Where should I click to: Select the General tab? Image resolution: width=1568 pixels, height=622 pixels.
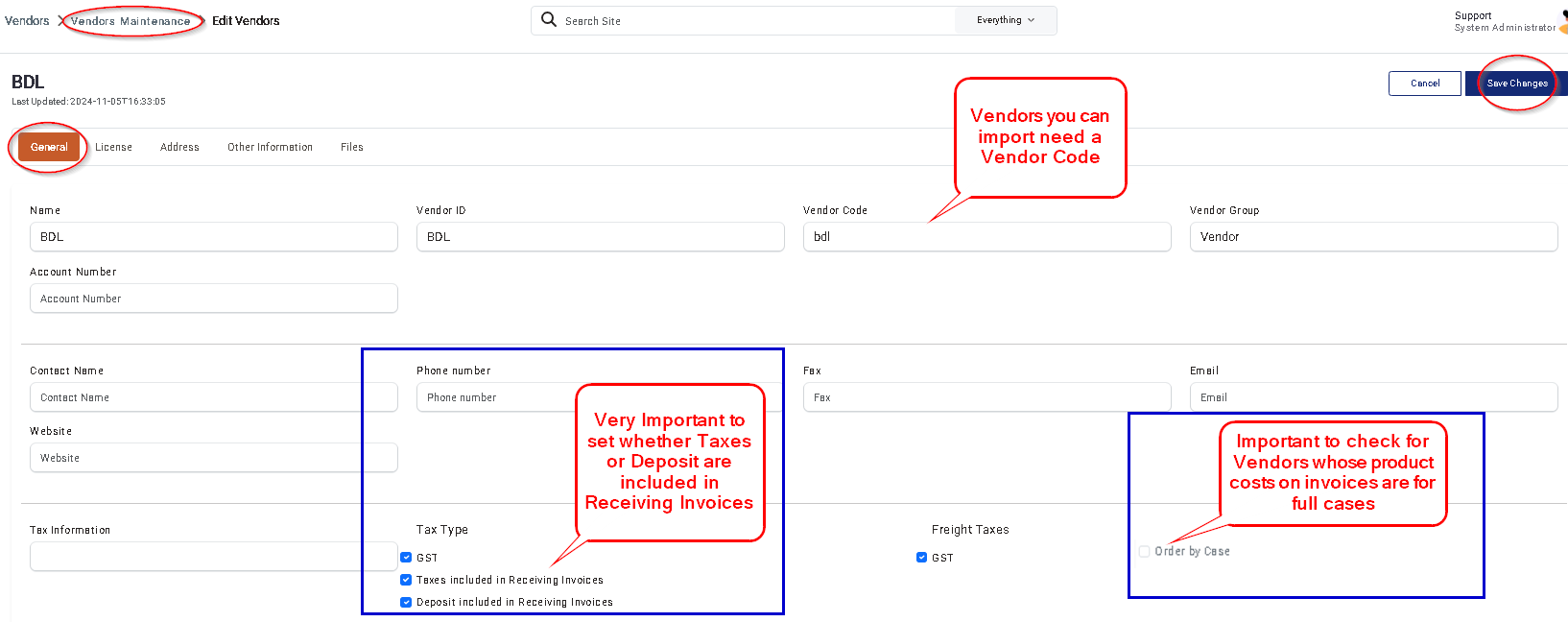click(x=49, y=147)
